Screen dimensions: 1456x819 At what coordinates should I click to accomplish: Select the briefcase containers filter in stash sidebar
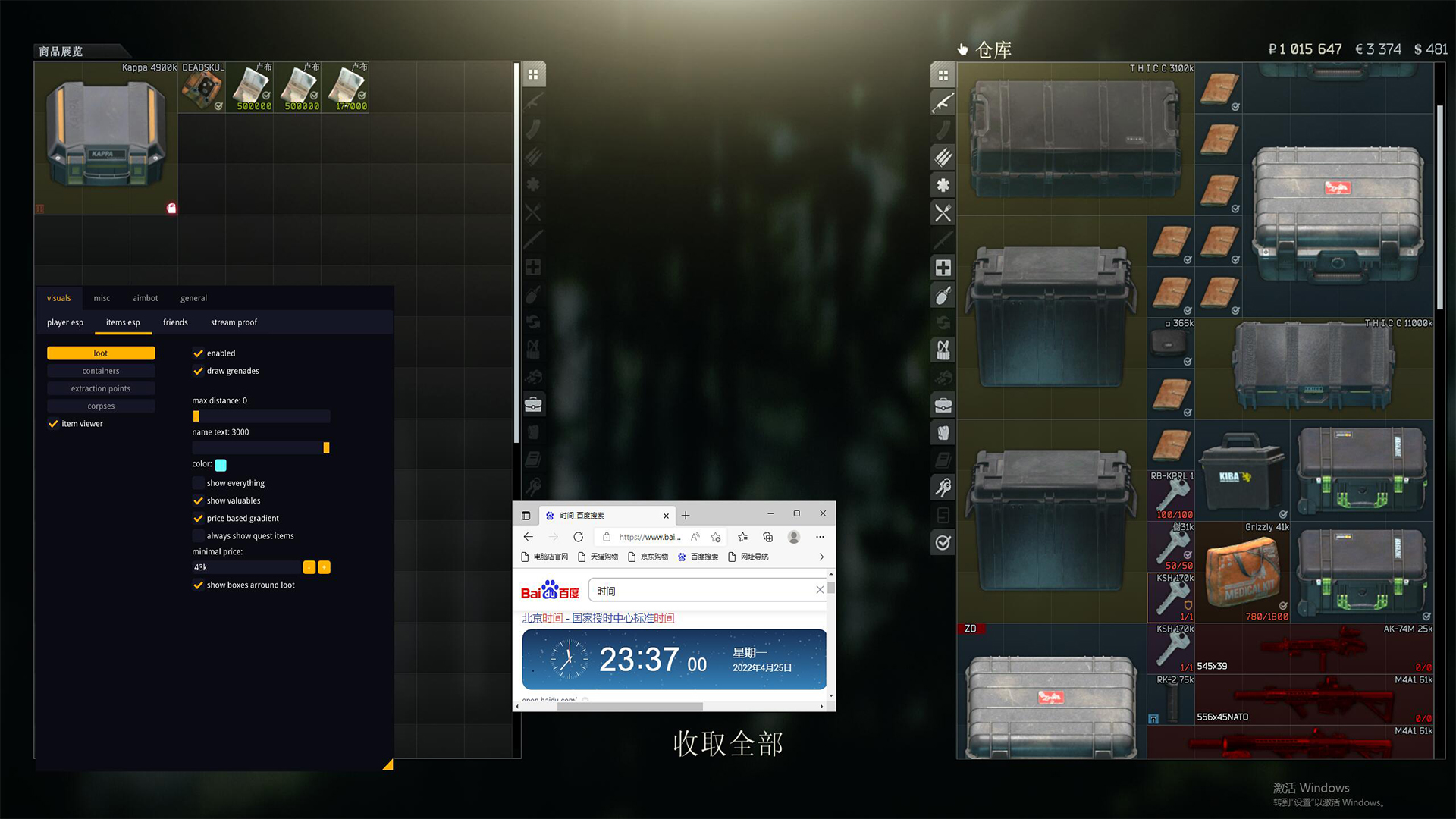(943, 405)
